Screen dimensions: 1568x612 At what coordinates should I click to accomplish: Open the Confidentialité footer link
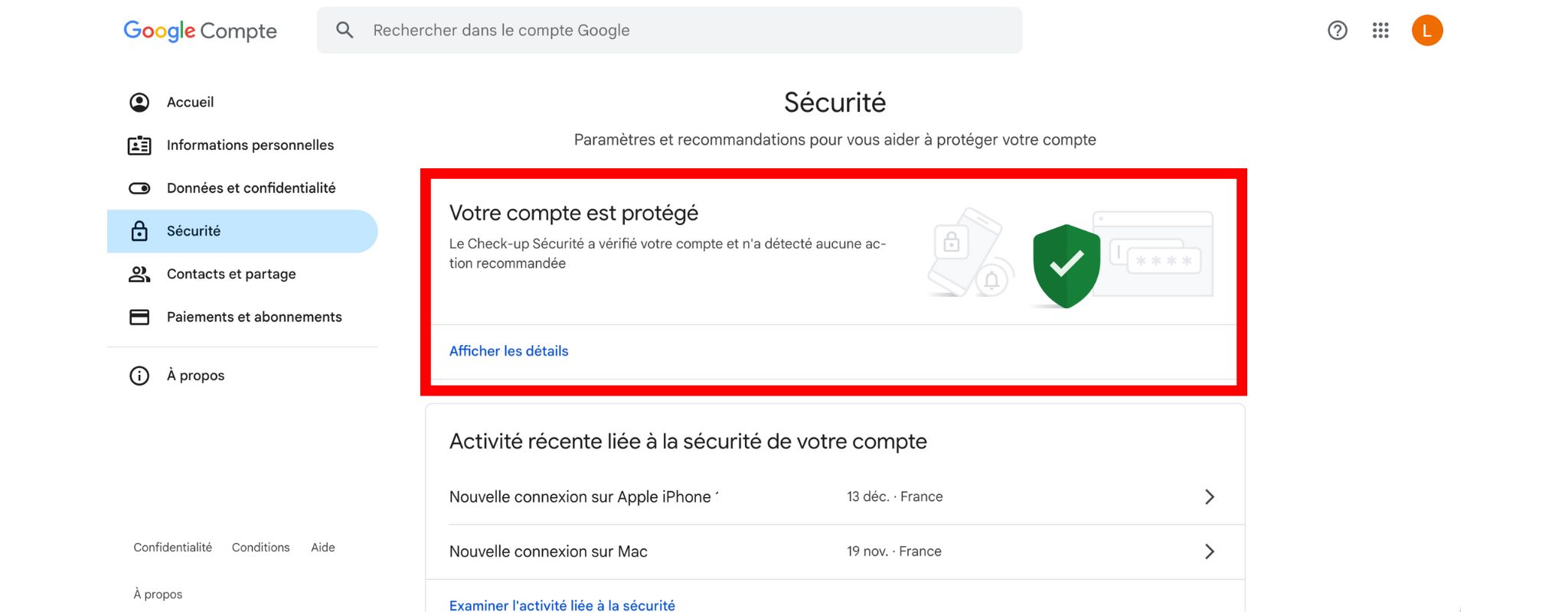(x=172, y=548)
